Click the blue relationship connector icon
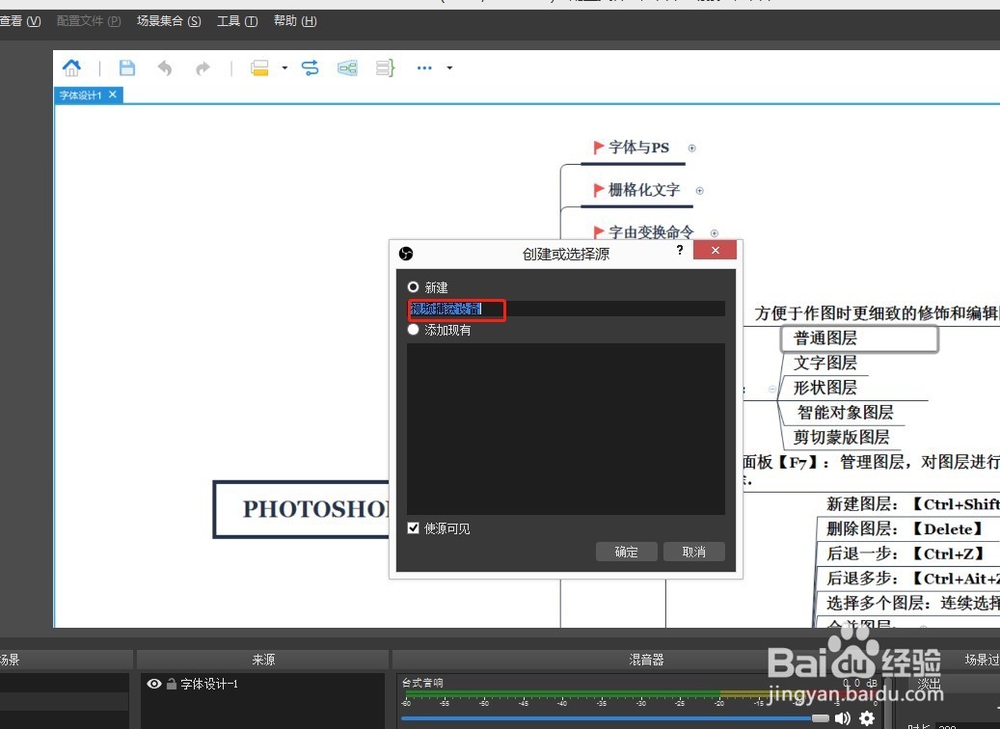 coord(311,68)
